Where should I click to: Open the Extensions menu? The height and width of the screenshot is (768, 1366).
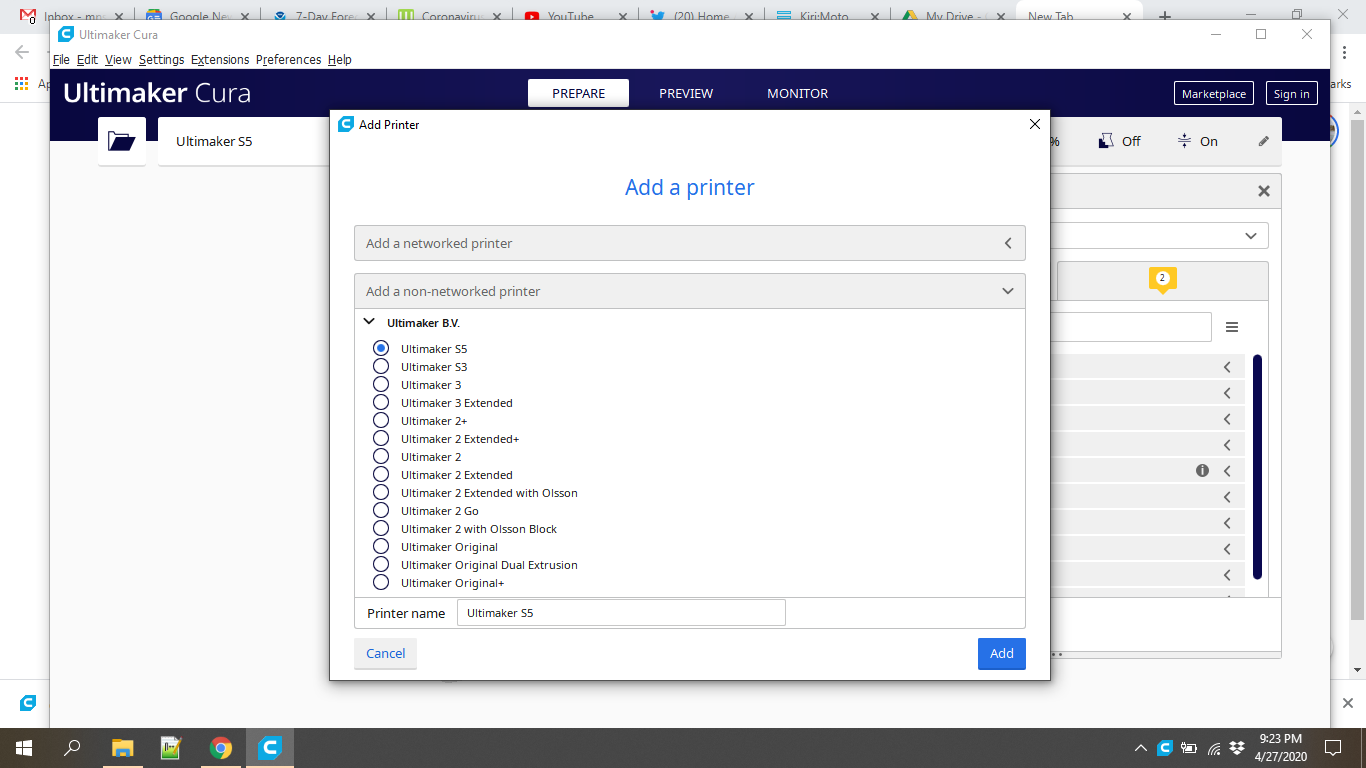[220, 59]
